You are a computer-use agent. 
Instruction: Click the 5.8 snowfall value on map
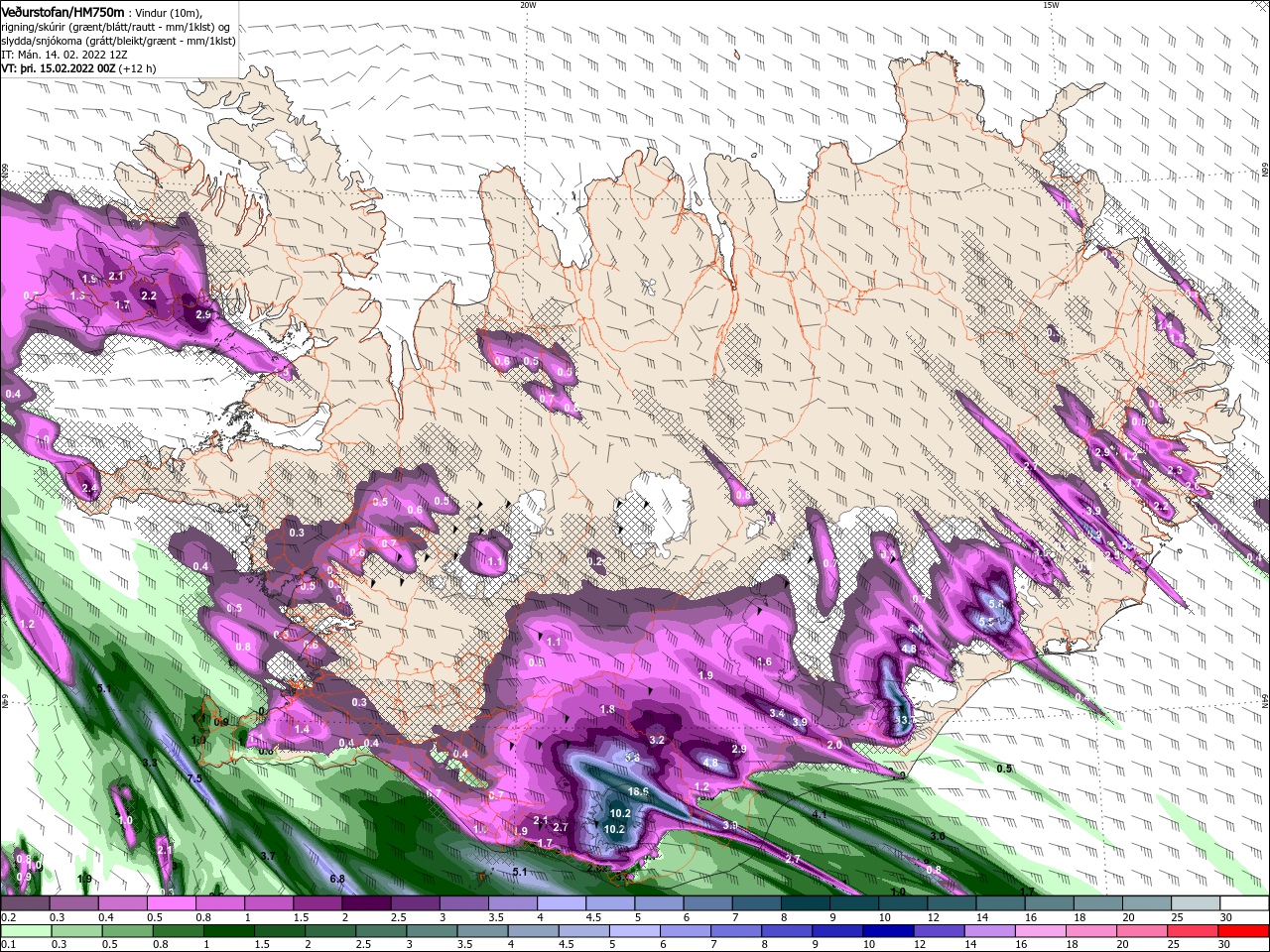(997, 603)
